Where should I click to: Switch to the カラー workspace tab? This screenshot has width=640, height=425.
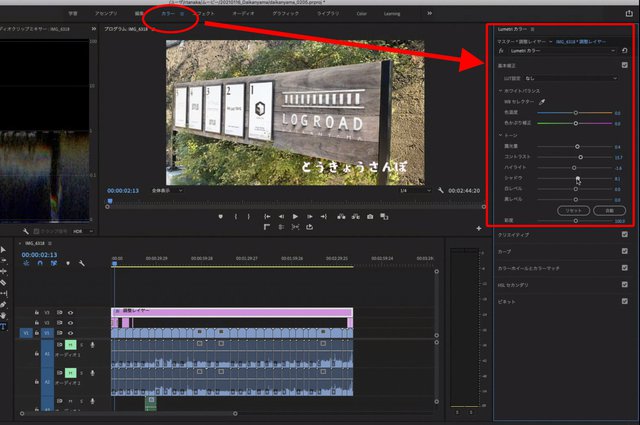[168, 15]
